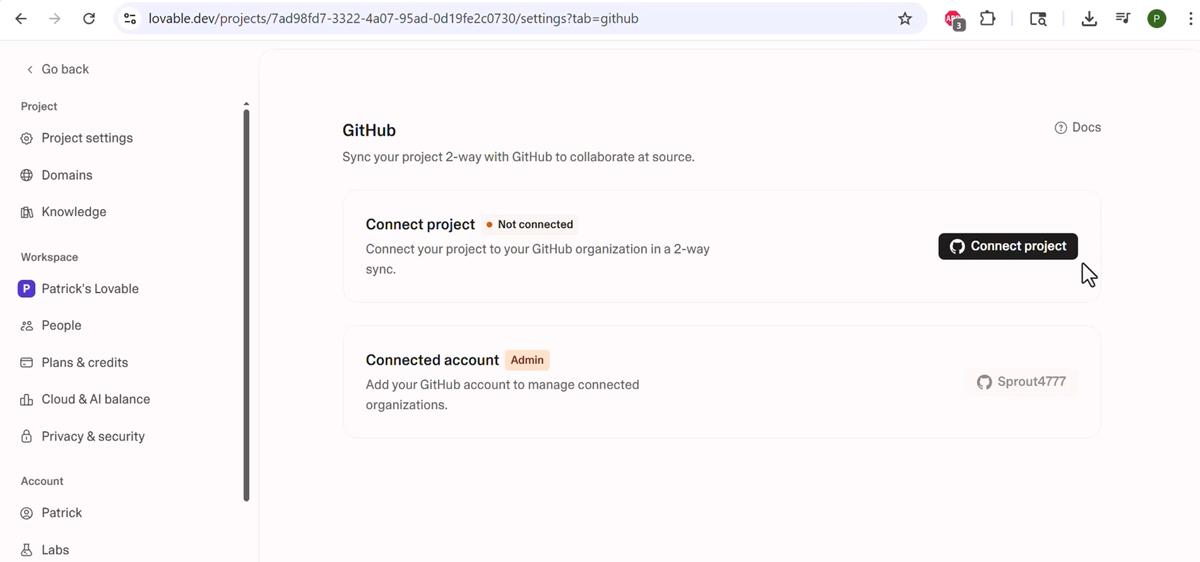Click the Labs flask icon
The width and height of the screenshot is (1200, 562).
pos(27,549)
